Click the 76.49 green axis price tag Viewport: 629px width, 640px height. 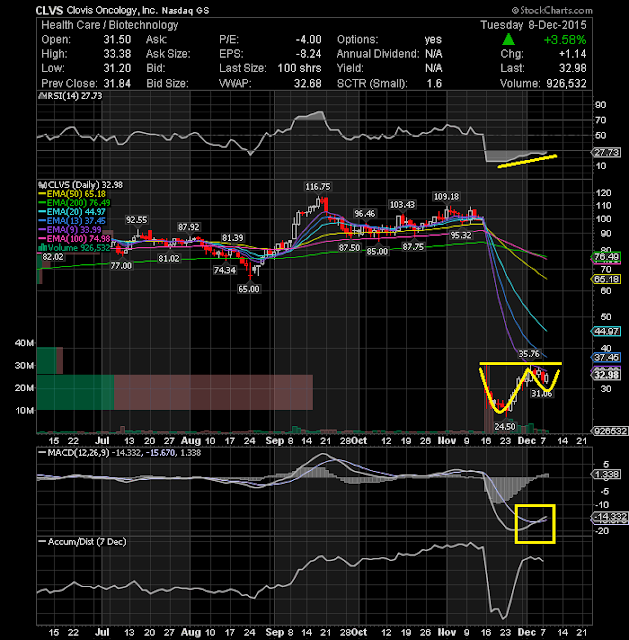606,257
